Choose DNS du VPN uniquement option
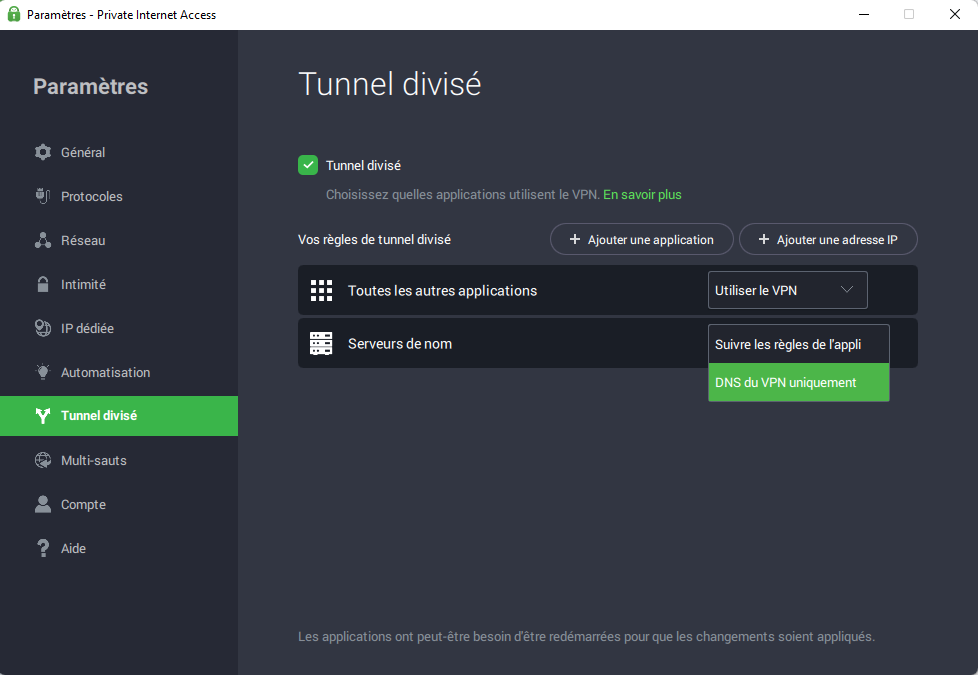The height and width of the screenshot is (675, 978). pos(798,382)
